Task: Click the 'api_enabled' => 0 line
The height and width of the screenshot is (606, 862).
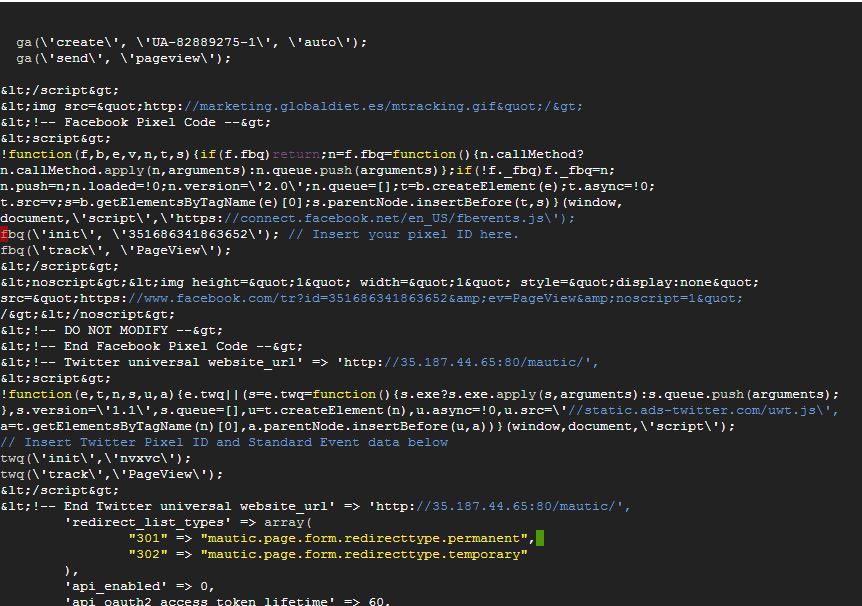Action: (x=139, y=586)
